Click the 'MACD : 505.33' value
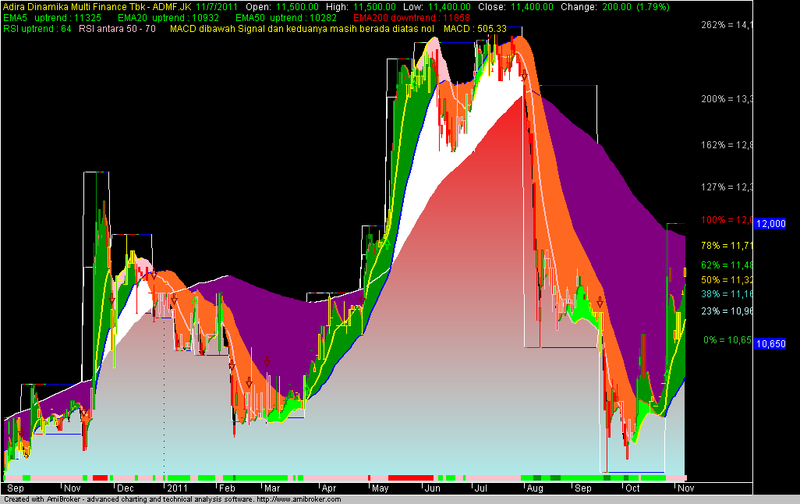This screenshot has height=504, width=800. pyautogui.click(x=475, y=29)
